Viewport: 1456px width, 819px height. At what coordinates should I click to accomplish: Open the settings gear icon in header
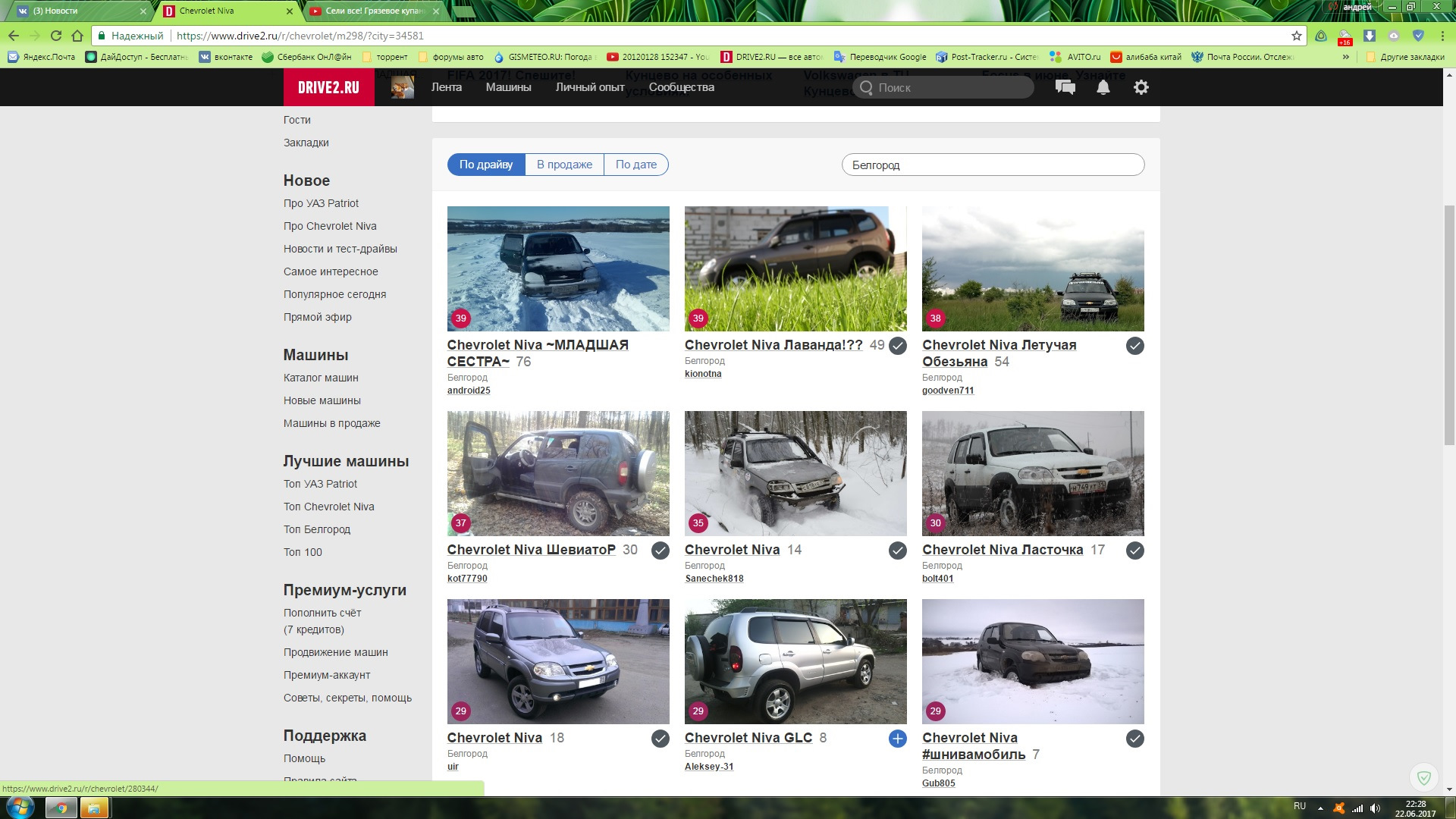coord(1141,87)
